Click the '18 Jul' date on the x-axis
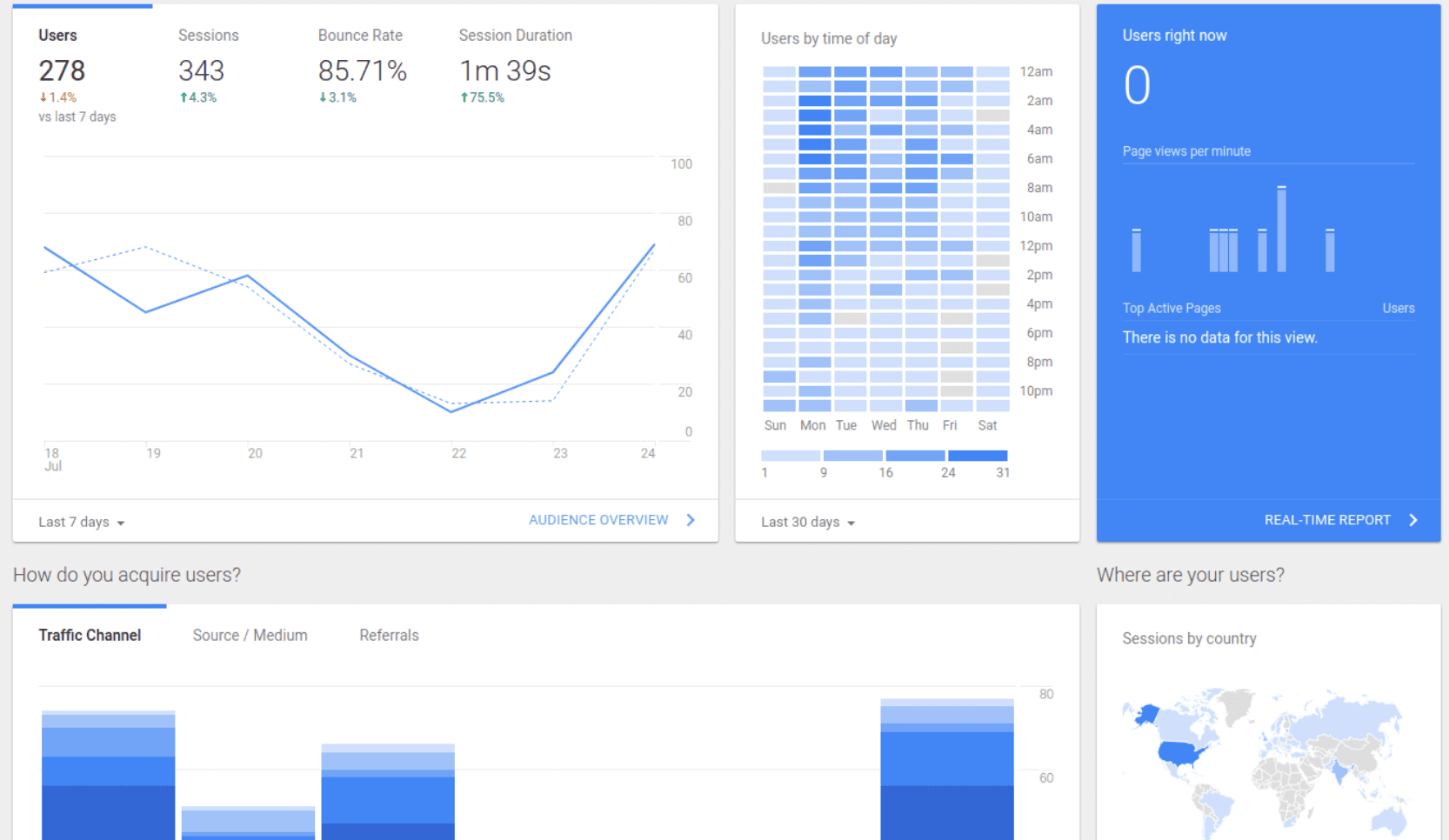The width and height of the screenshot is (1449, 840). tap(53, 459)
